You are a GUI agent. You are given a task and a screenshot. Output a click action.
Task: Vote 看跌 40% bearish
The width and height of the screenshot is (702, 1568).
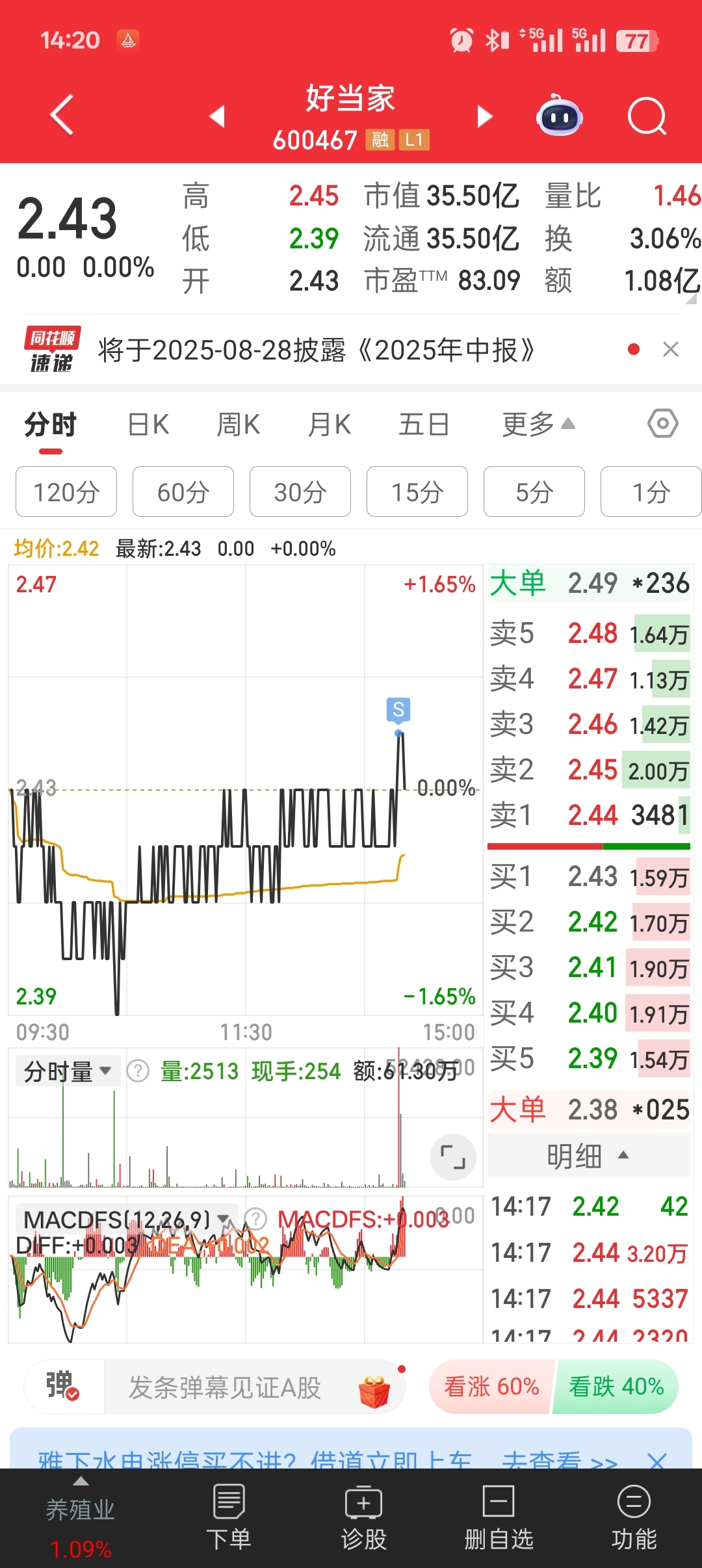tap(616, 1387)
